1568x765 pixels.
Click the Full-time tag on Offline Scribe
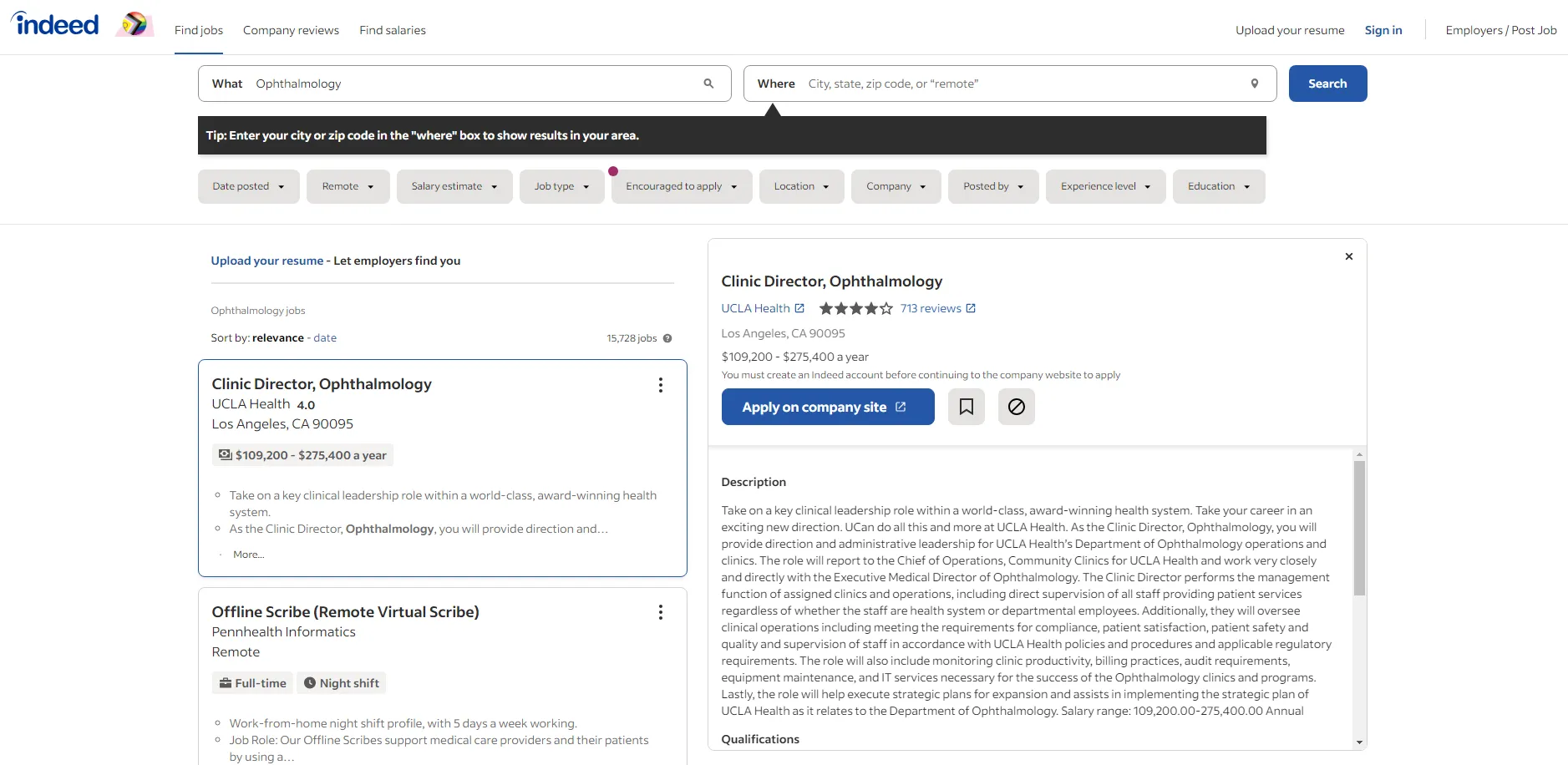[252, 683]
